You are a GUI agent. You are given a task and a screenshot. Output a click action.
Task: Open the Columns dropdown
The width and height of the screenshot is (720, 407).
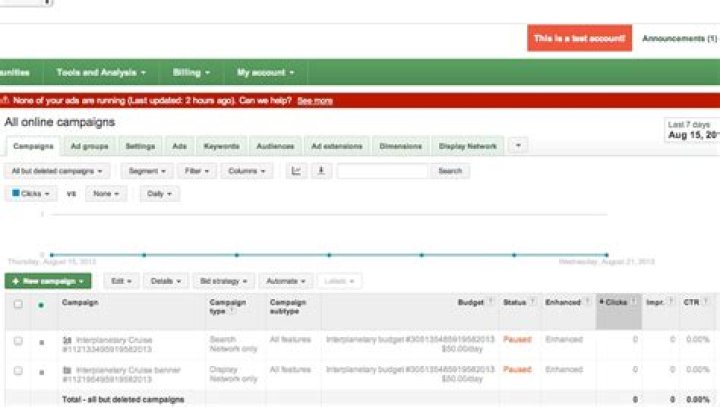tap(247, 171)
